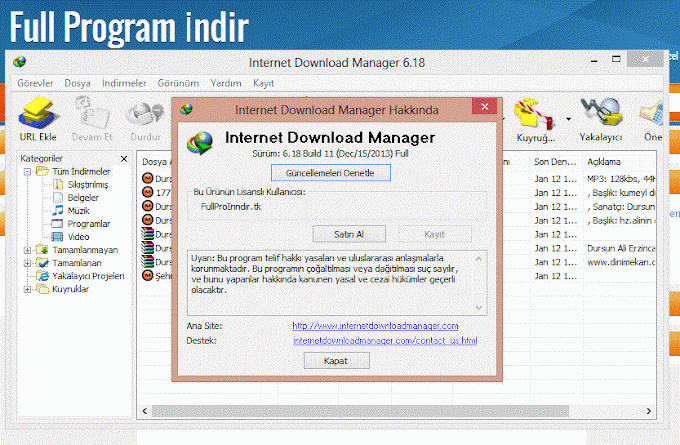The image size is (680, 445).
Task: Expand the Tamamlanmayan tree node
Action: [27, 250]
